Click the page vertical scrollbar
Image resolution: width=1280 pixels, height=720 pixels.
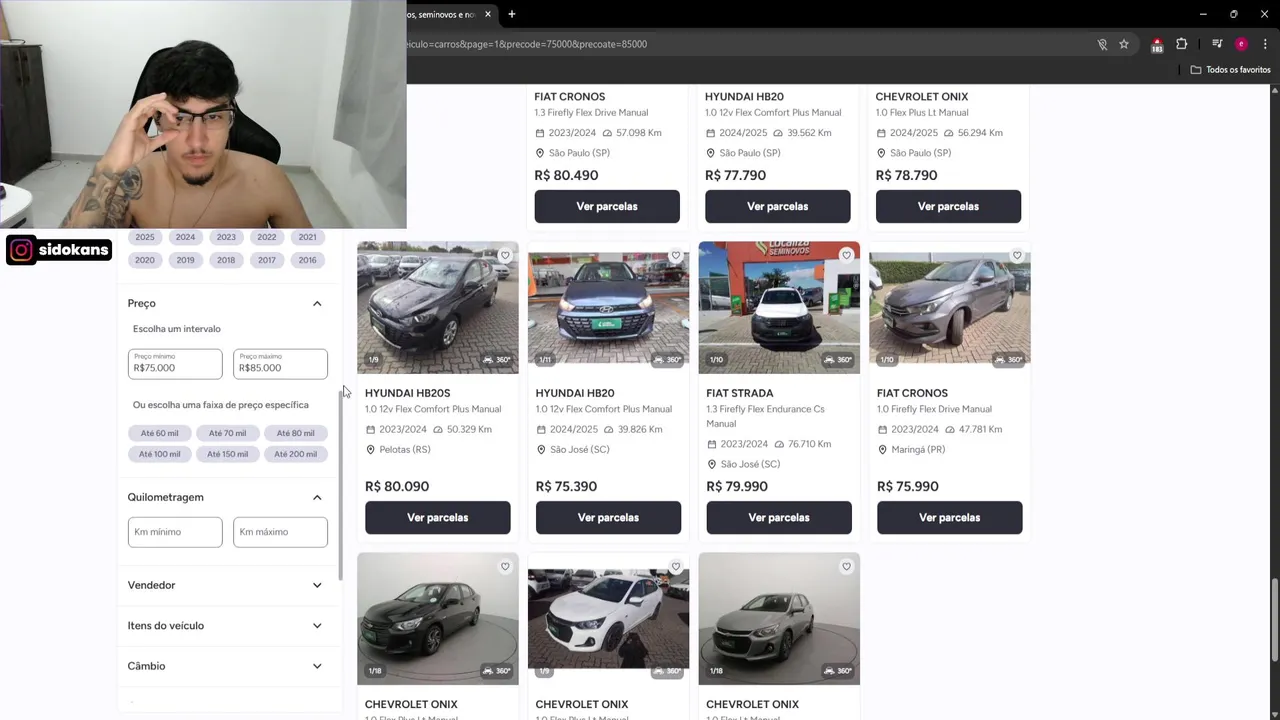1274,620
